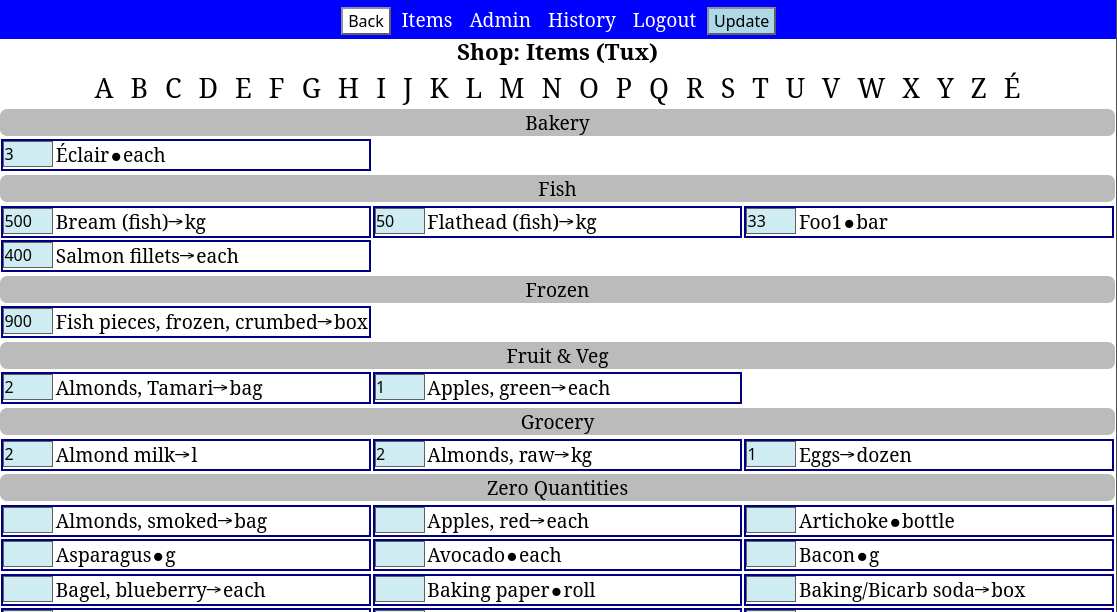This screenshot has width=1117, height=612.
Task: Jump to letter W in the alphabet index
Action: click(871, 89)
